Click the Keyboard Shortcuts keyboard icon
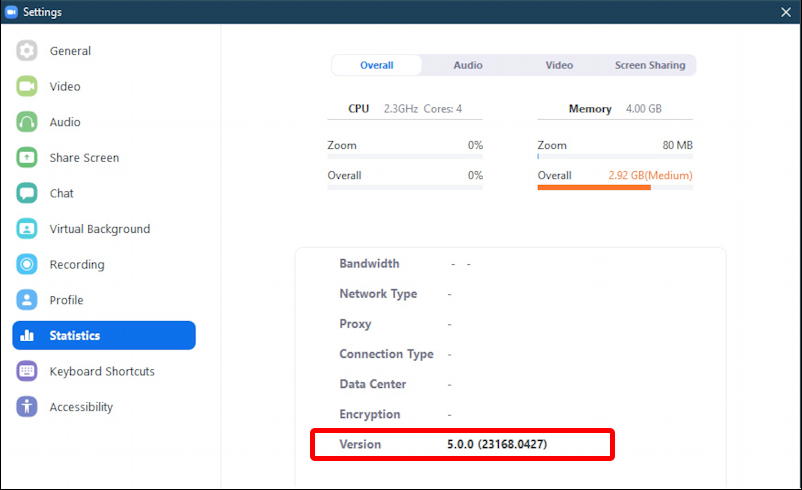Viewport: 802px width, 490px height. [x=27, y=371]
